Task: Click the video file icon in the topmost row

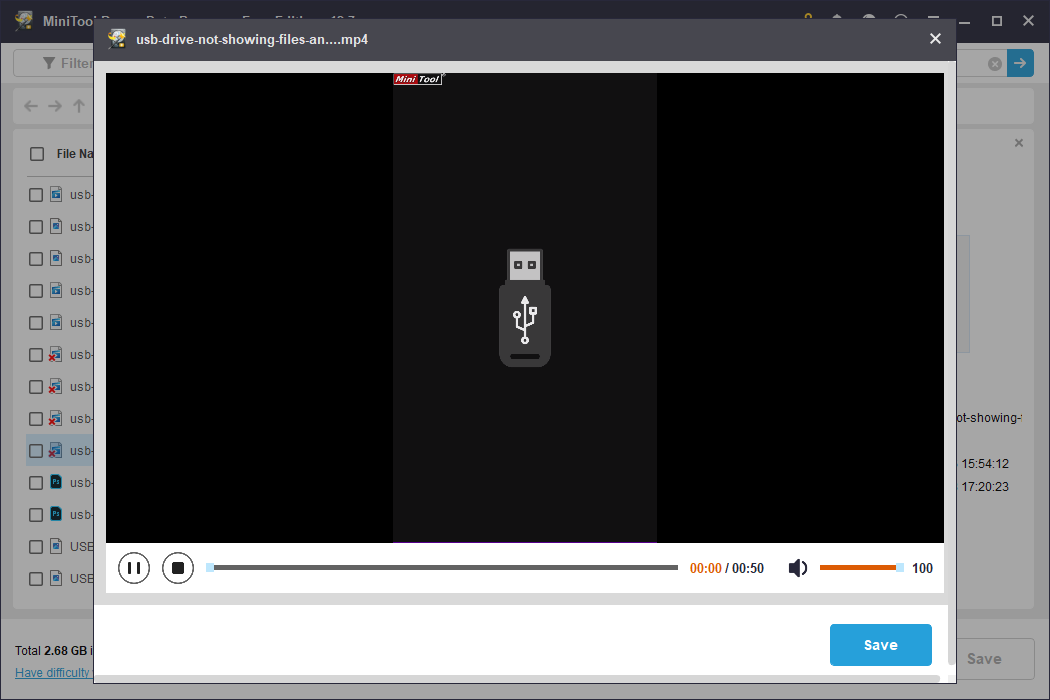Action: (x=56, y=194)
